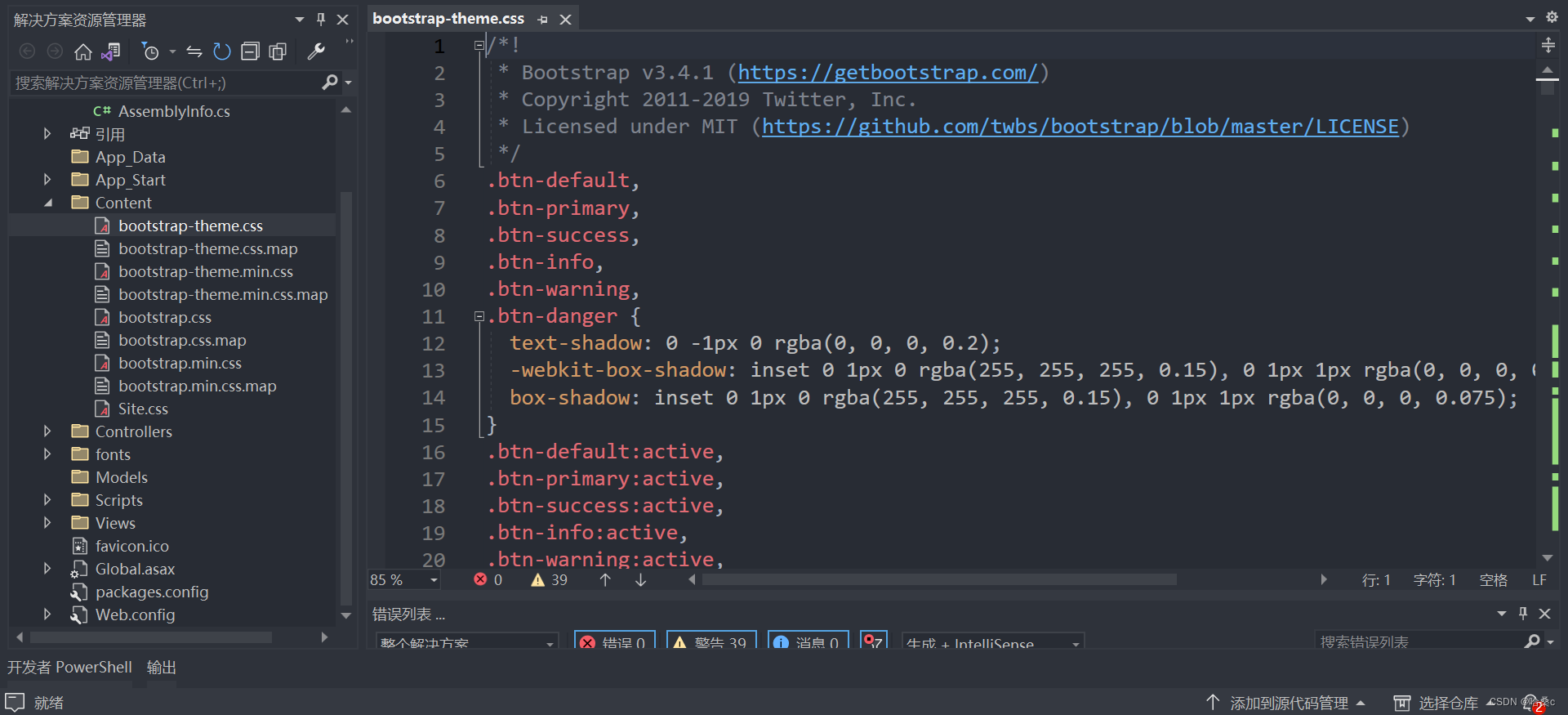The height and width of the screenshot is (715, 1568).
Task: Go to next issue down arrow
Action: [x=641, y=579]
